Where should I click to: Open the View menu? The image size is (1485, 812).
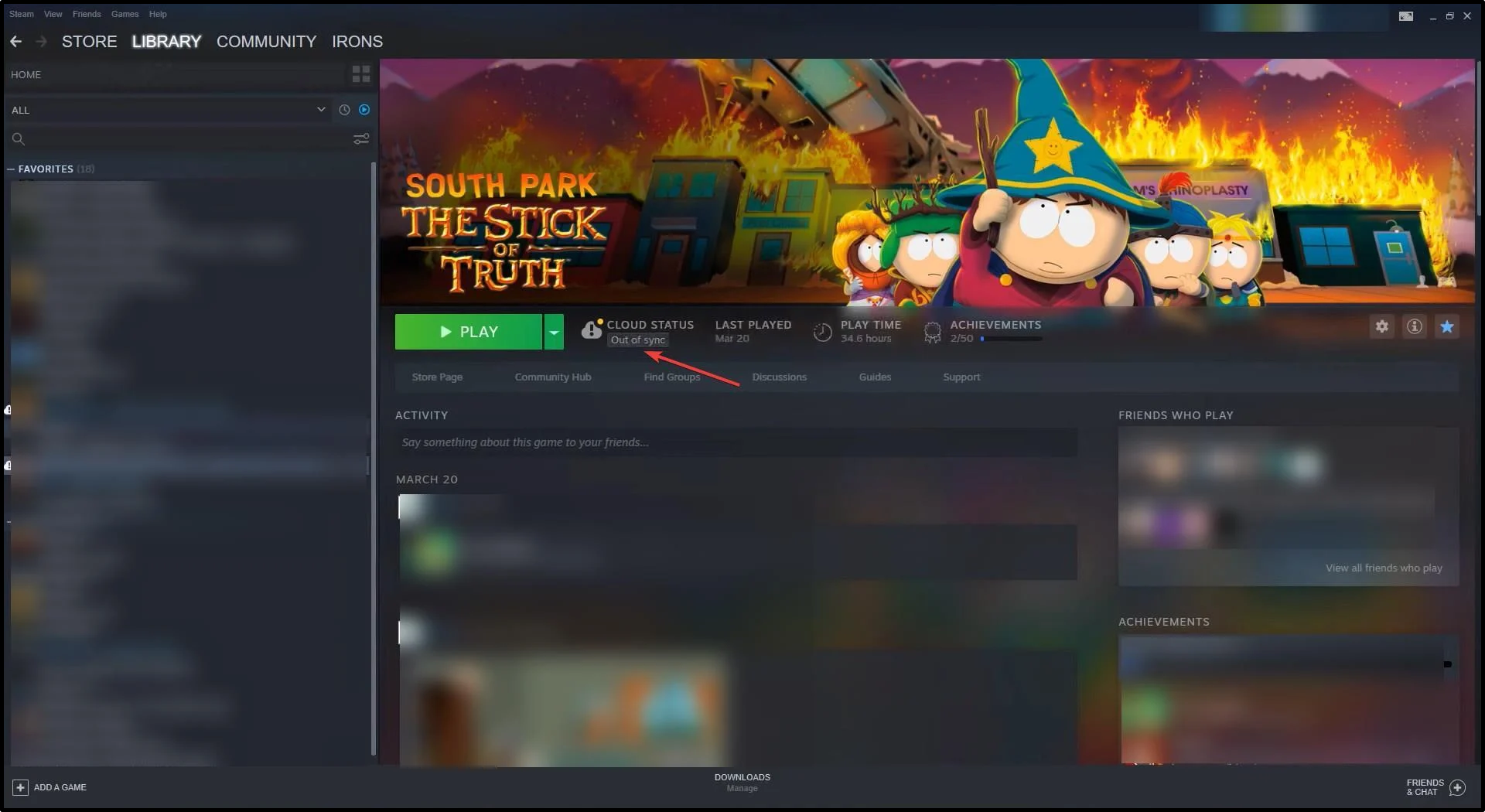pos(53,14)
